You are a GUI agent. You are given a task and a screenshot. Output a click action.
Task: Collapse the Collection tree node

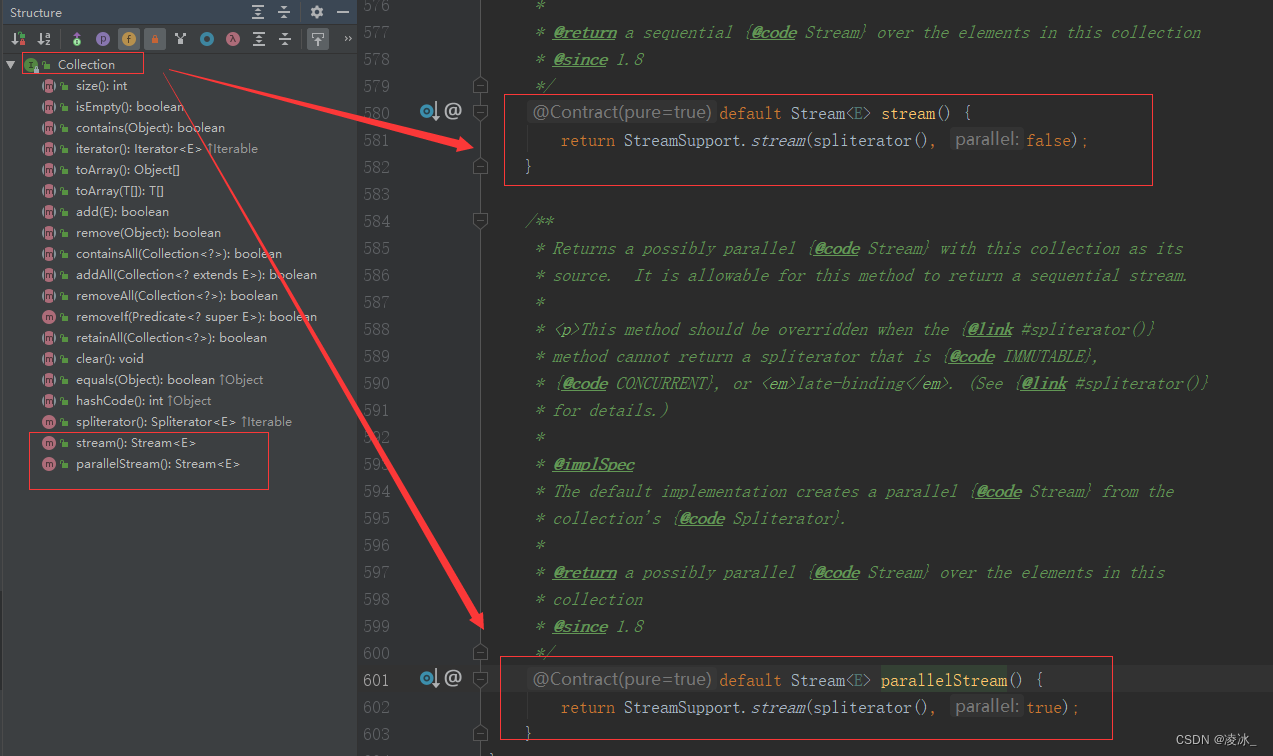tap(10, 62)
